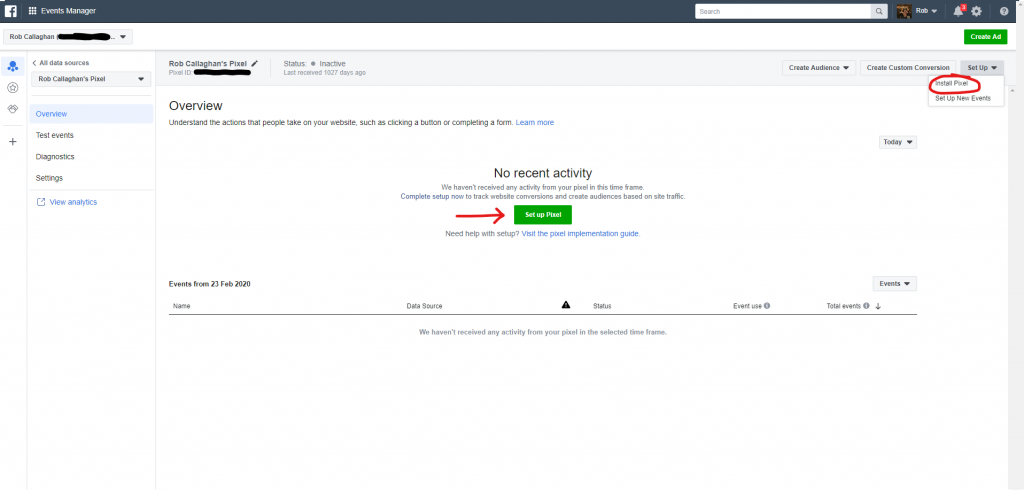This screenshot has height=490, width=1024.
Task: Click the View analytics link
Action: coord(73,203)
